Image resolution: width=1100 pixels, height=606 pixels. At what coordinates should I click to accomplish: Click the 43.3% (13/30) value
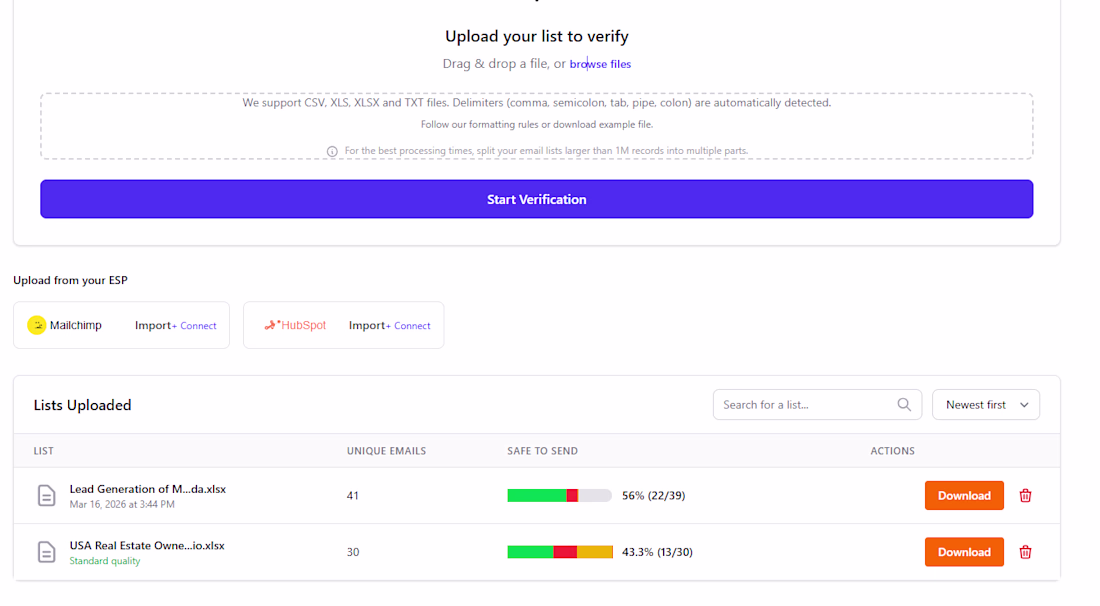pyautogui.click(x=657, y=552)
